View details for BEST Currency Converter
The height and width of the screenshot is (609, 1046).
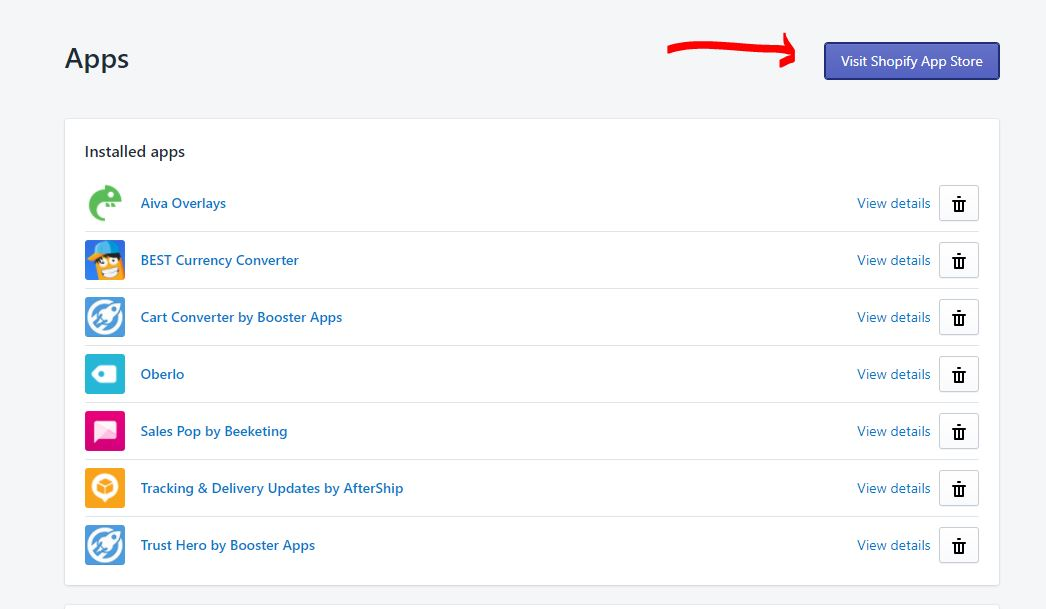(893, 260)
